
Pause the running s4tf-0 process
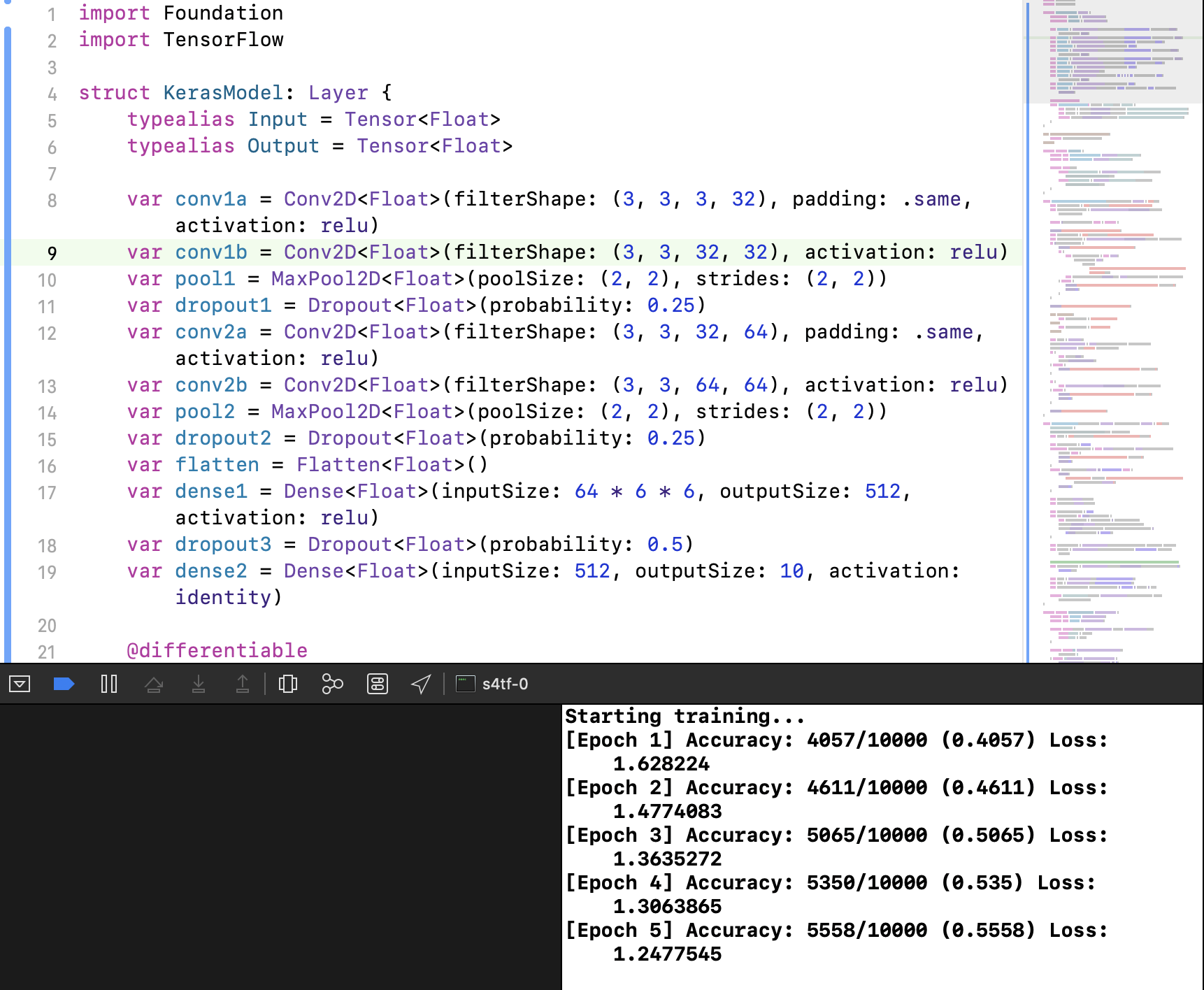[x=109, y=684]
